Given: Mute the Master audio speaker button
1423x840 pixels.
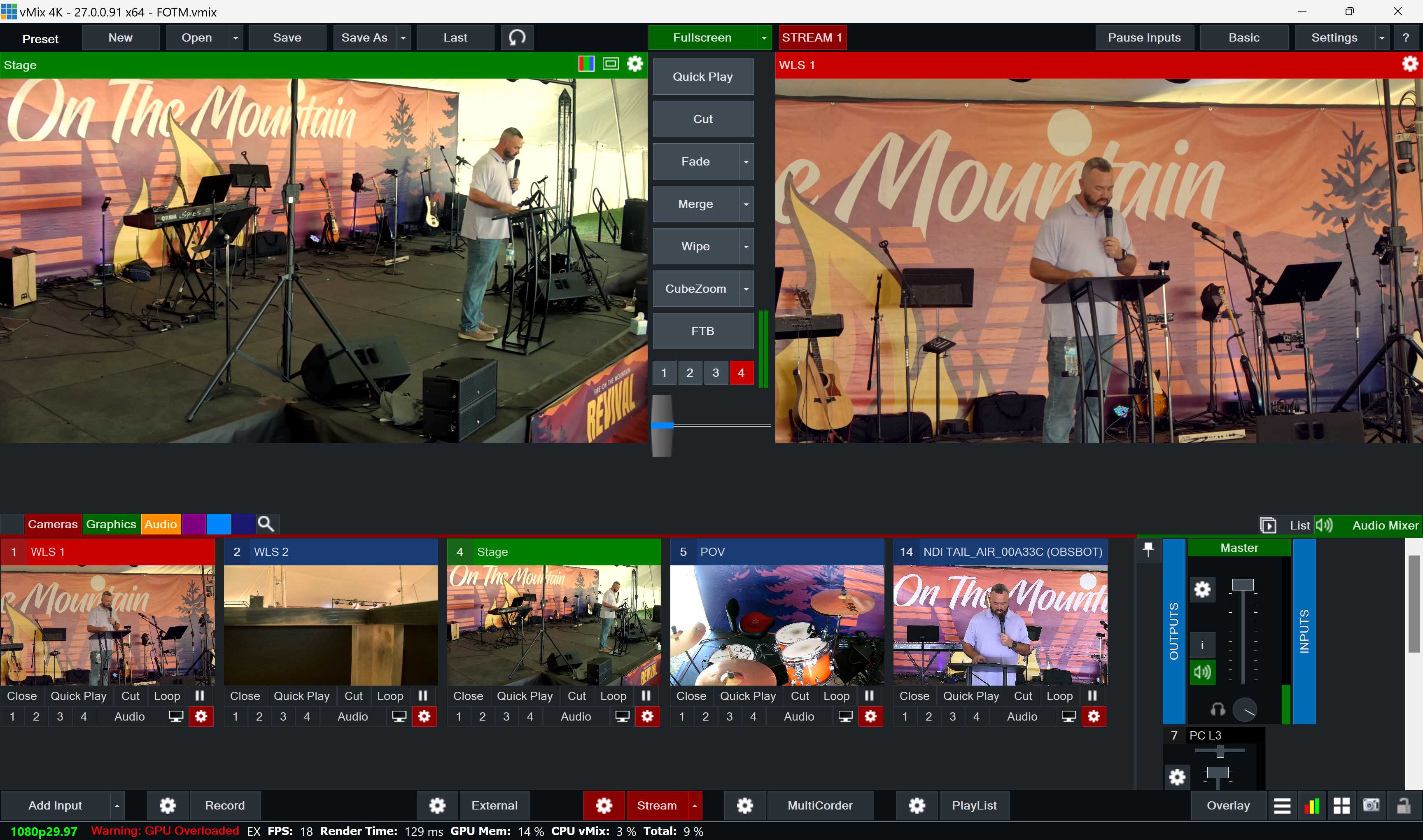Looking at the screenshot, I should pos(1202,672).
